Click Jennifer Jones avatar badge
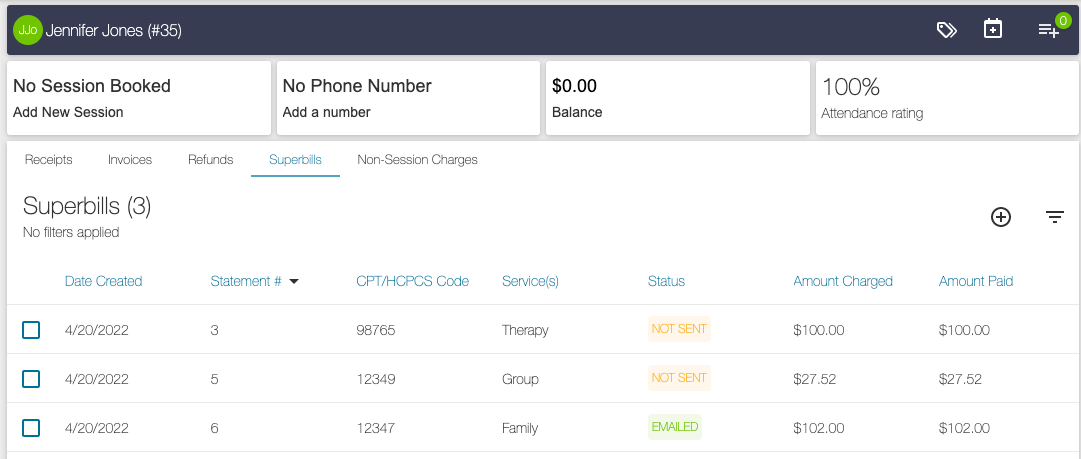This screenshot has height=459, width=1081. pyautogui.click(x=27, y=31)
